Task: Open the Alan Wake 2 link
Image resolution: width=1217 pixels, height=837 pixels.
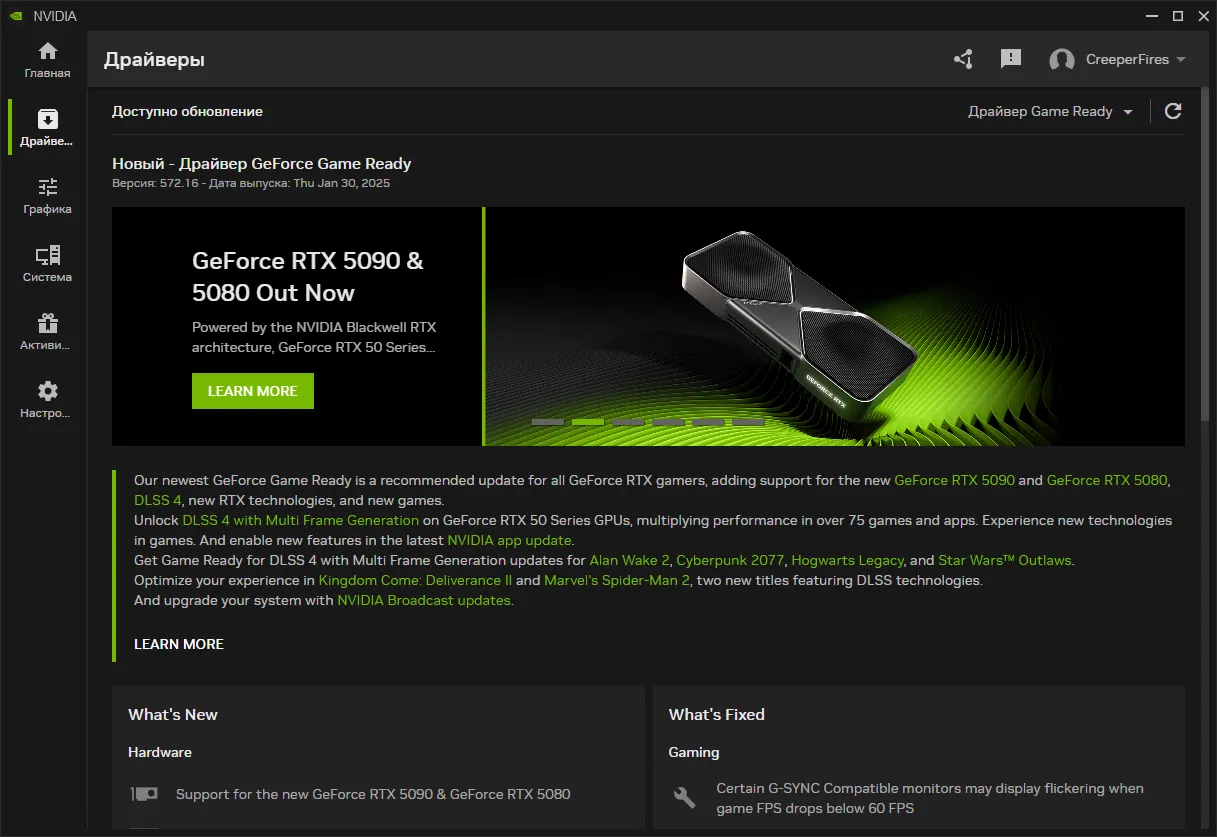Action: (x=630, y=560)
